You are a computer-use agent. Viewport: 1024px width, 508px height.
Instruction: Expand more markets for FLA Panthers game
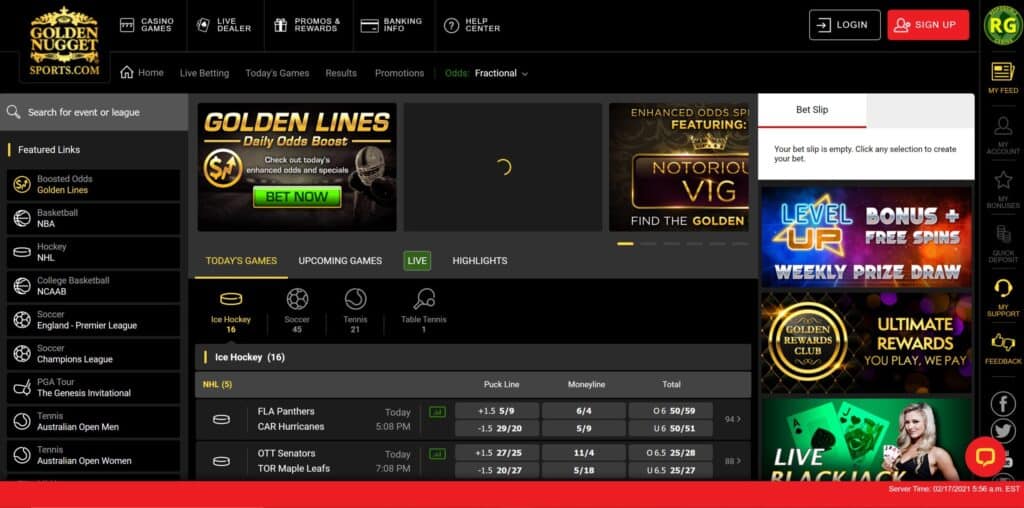coord(733,419)
